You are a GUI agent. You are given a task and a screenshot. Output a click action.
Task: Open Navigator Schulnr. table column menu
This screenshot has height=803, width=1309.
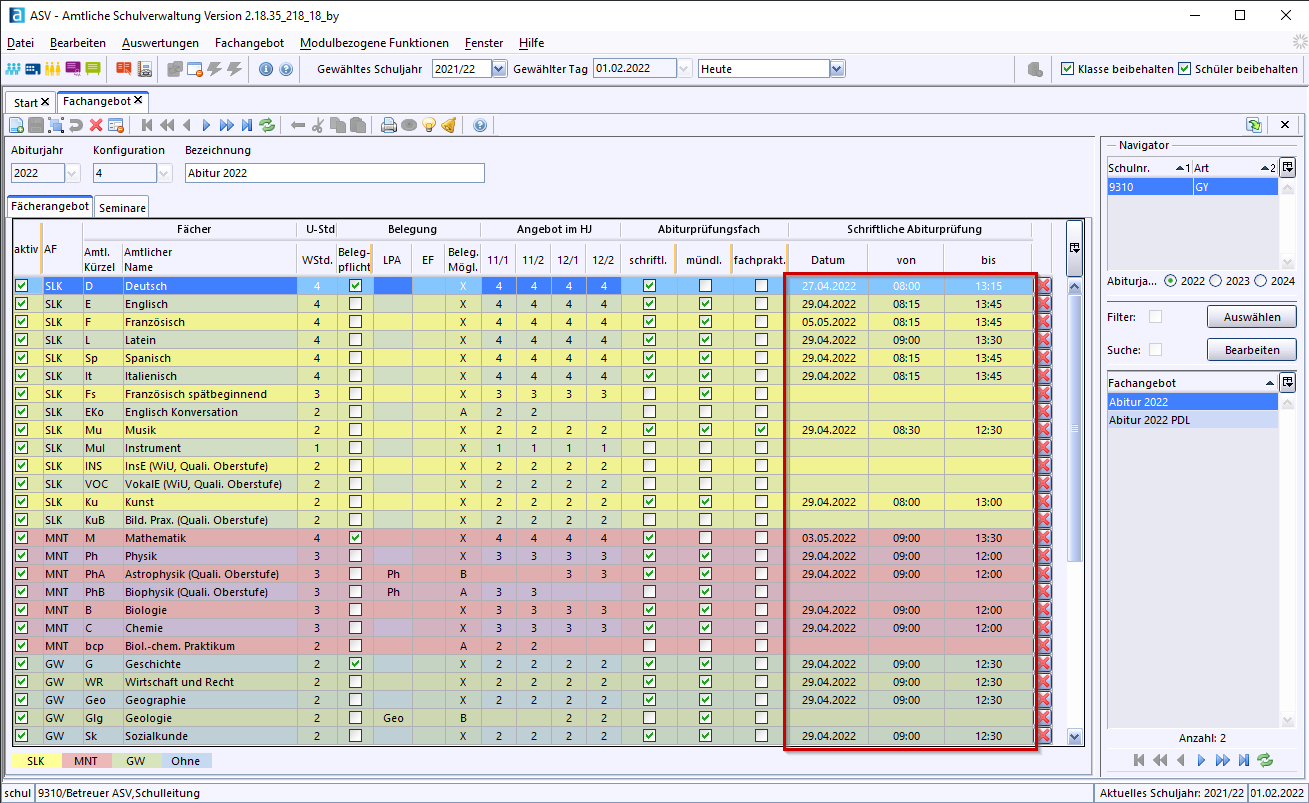tap(1289, 167)
